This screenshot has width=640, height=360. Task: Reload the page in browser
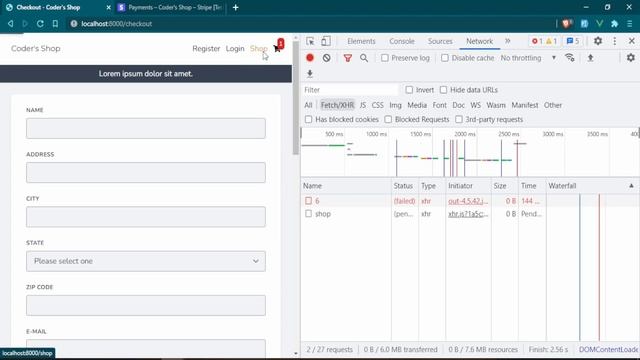(x=40, y=24)
